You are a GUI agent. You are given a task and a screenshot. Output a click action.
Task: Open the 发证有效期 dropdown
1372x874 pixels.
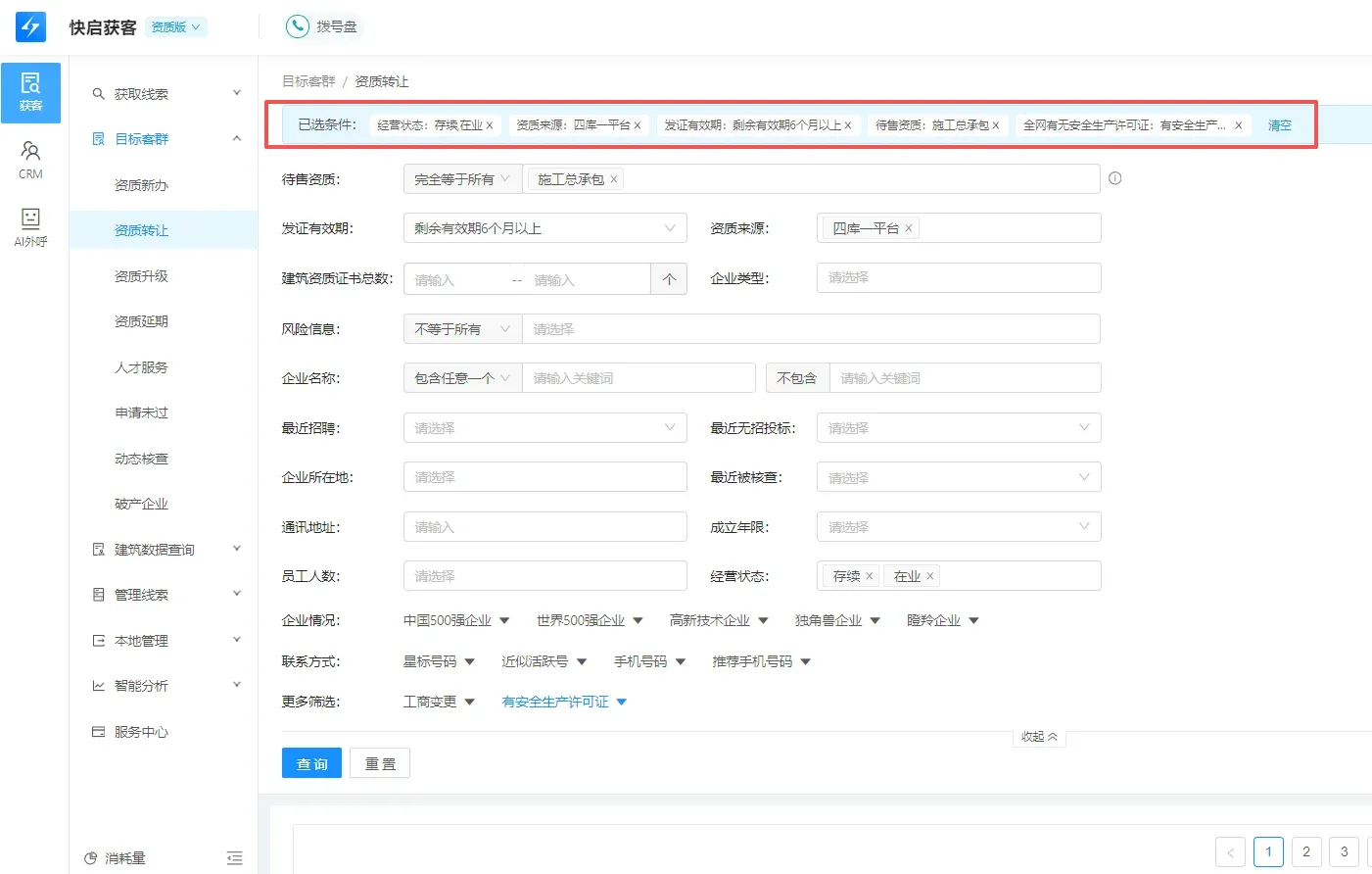click(x=544, y=228)
